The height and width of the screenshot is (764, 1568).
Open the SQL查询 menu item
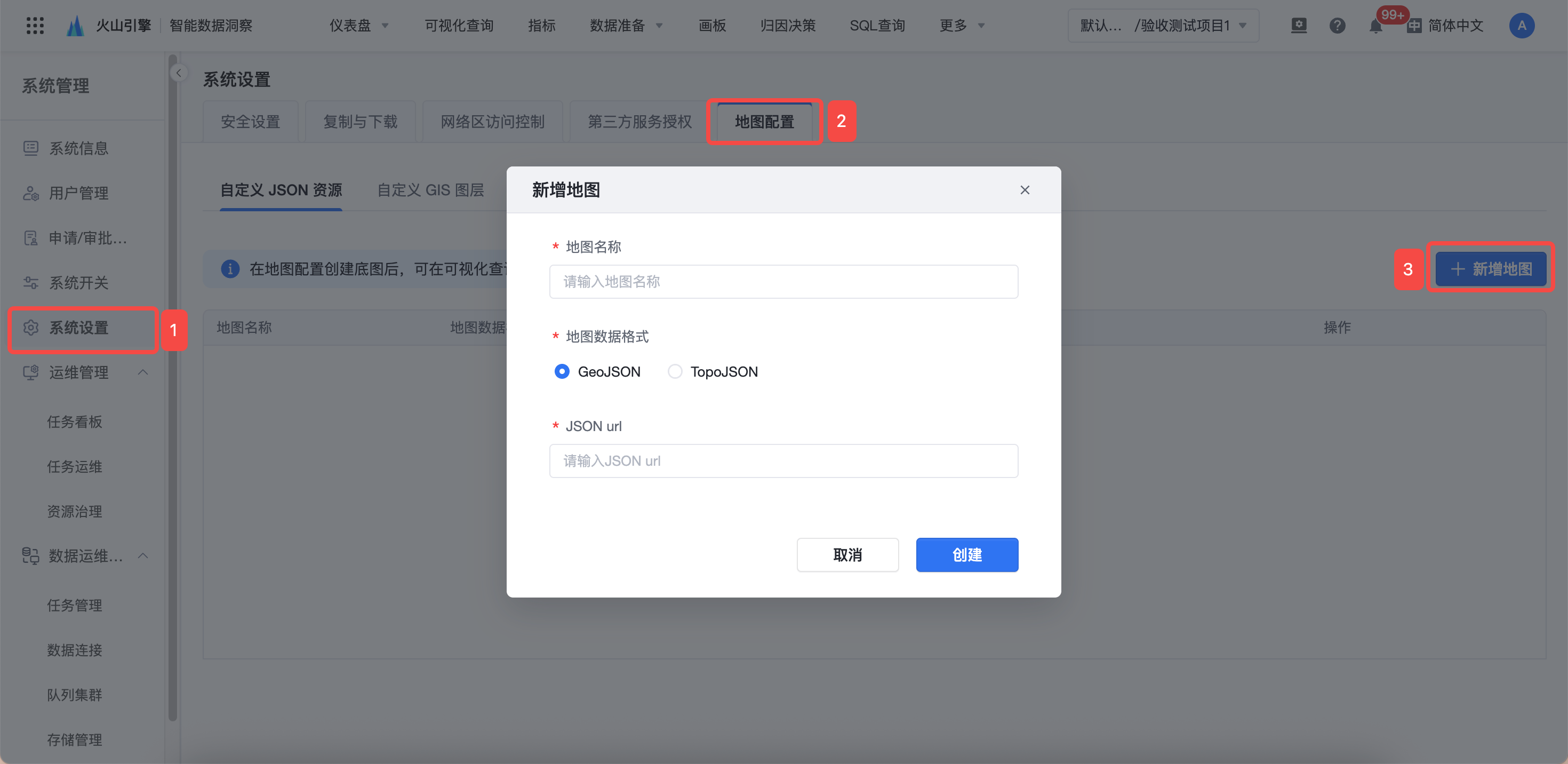[877, 26]
